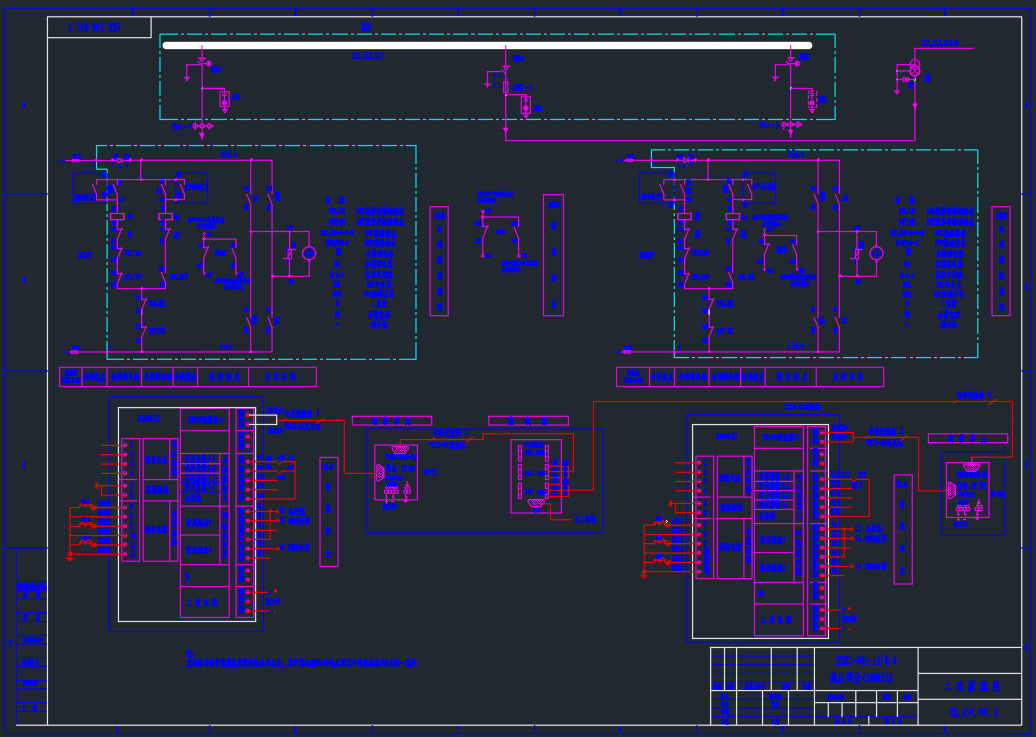
Task: Click the drawing number at title block bottom-right
Action: (x=973, y=712)
